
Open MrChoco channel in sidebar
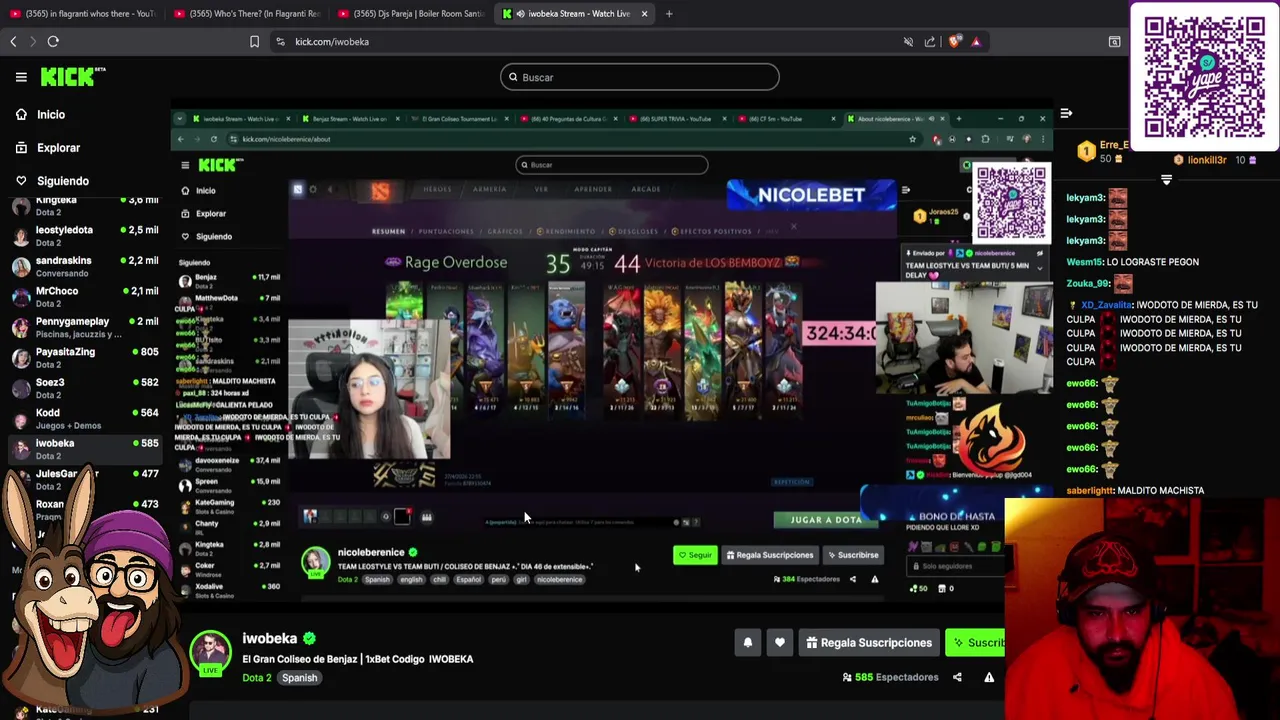click(85, 296)
